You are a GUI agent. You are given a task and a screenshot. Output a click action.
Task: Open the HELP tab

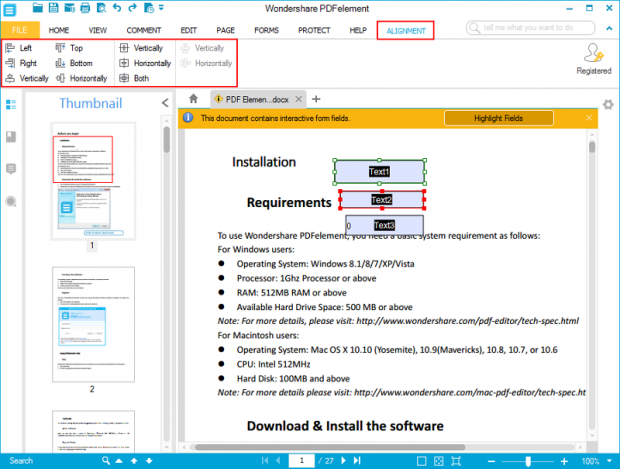[358, 30]
